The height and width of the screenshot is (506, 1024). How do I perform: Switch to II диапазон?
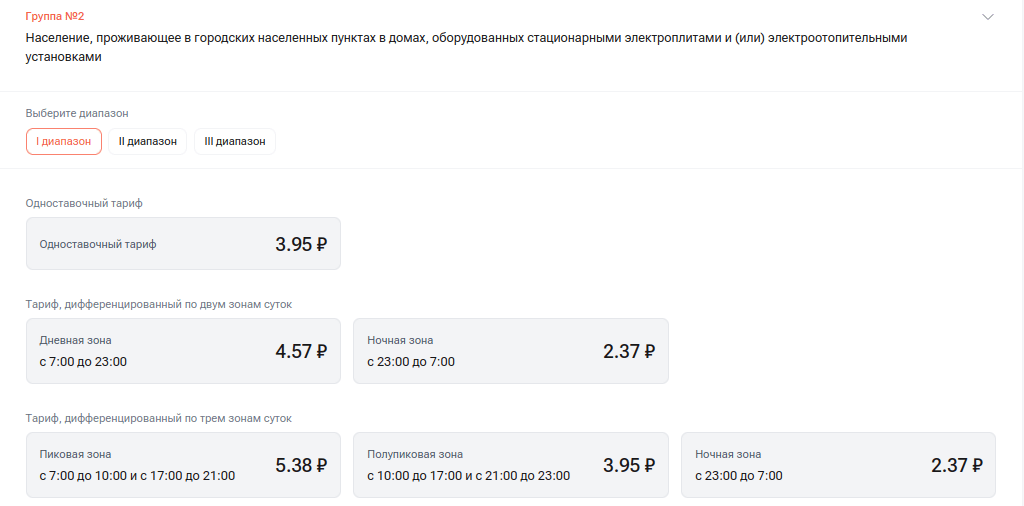(x=148, y=142)
